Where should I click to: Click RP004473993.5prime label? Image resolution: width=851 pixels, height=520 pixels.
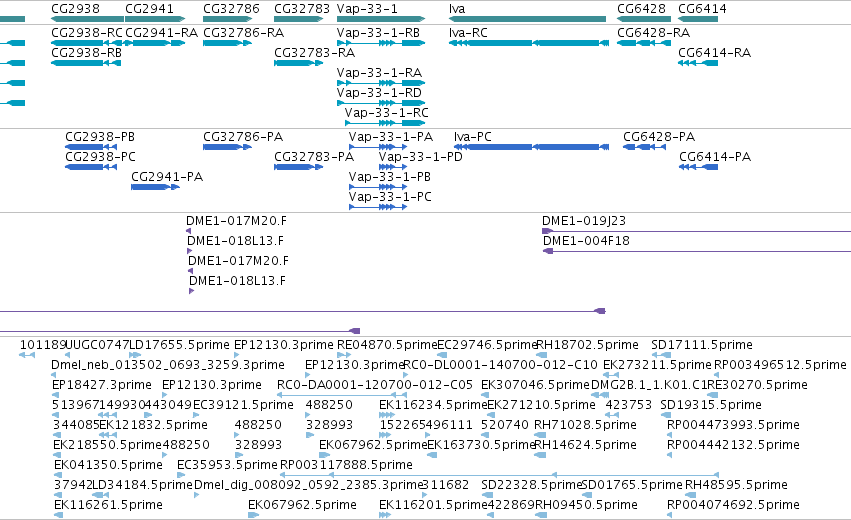[733, 424]
